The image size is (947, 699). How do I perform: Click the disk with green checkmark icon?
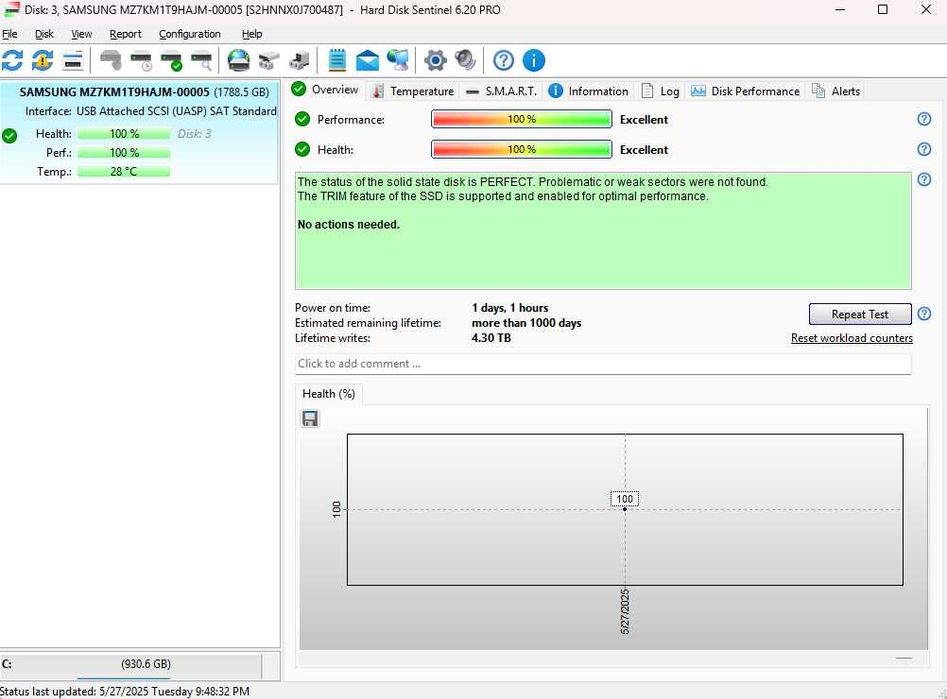172,60
